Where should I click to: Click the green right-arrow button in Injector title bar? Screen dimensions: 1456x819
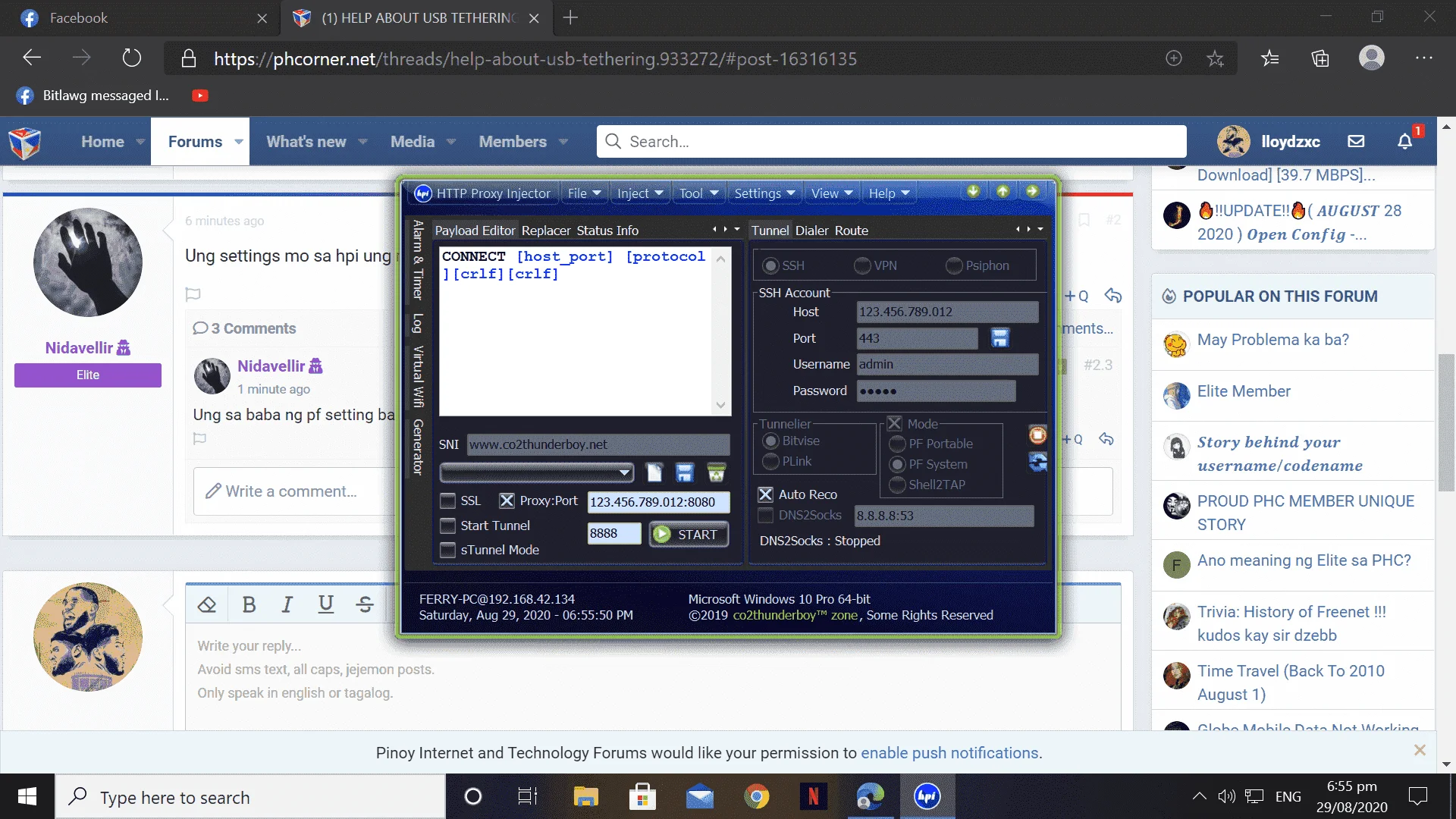(x=1032, y=191)
